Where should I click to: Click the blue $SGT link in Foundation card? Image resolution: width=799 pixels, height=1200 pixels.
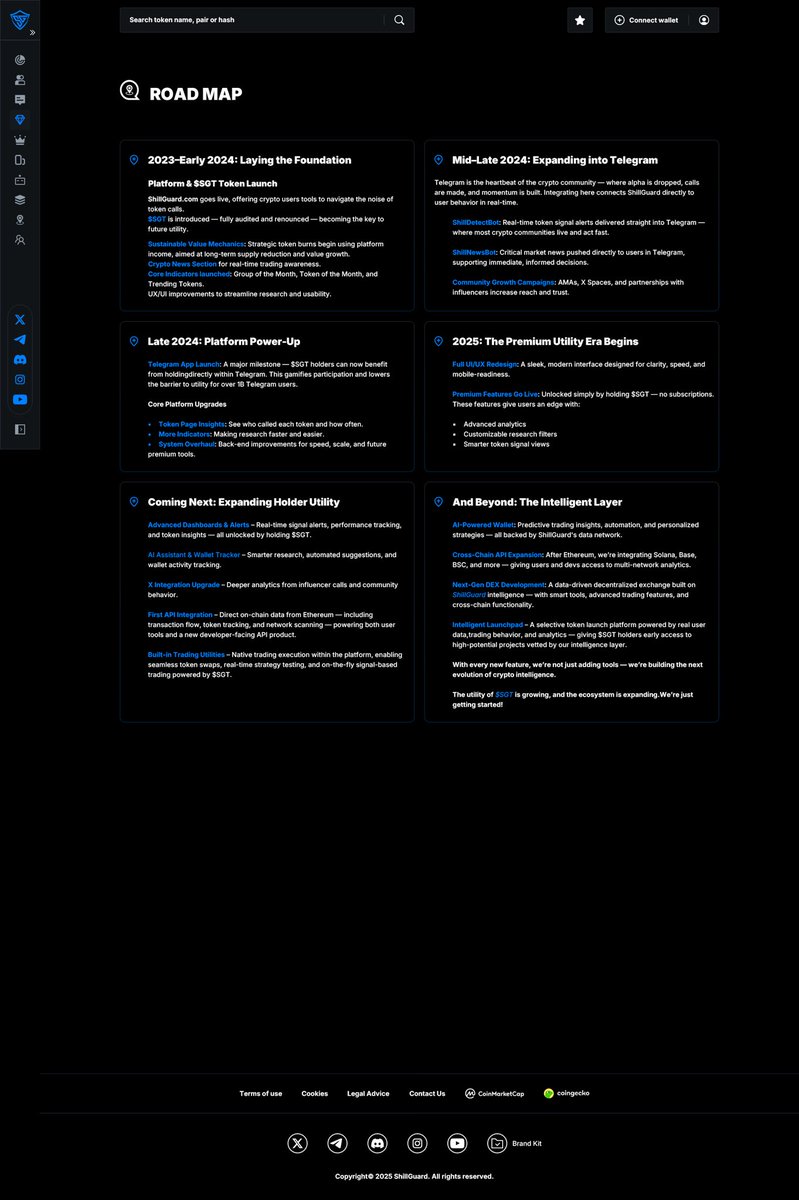(157, 218)
